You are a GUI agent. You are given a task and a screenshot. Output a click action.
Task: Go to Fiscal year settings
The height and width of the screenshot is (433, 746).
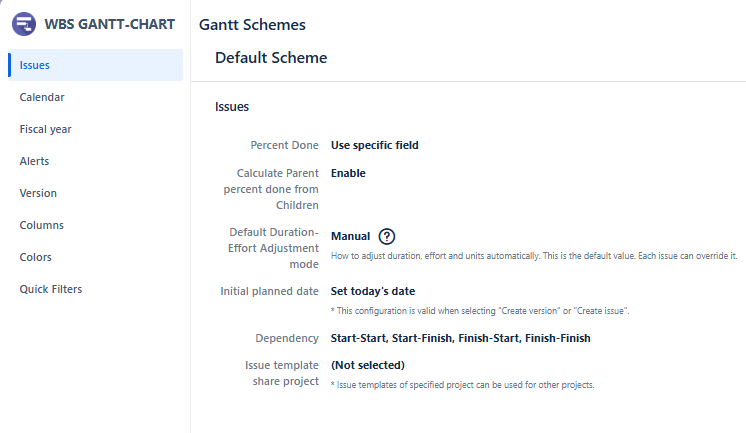click(45, 129)
